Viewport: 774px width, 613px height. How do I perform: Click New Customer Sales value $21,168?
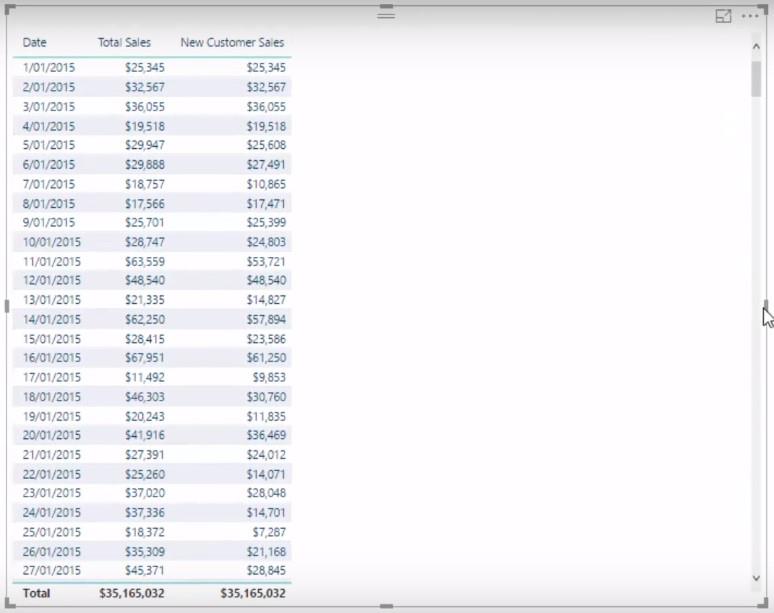[266, 551]
